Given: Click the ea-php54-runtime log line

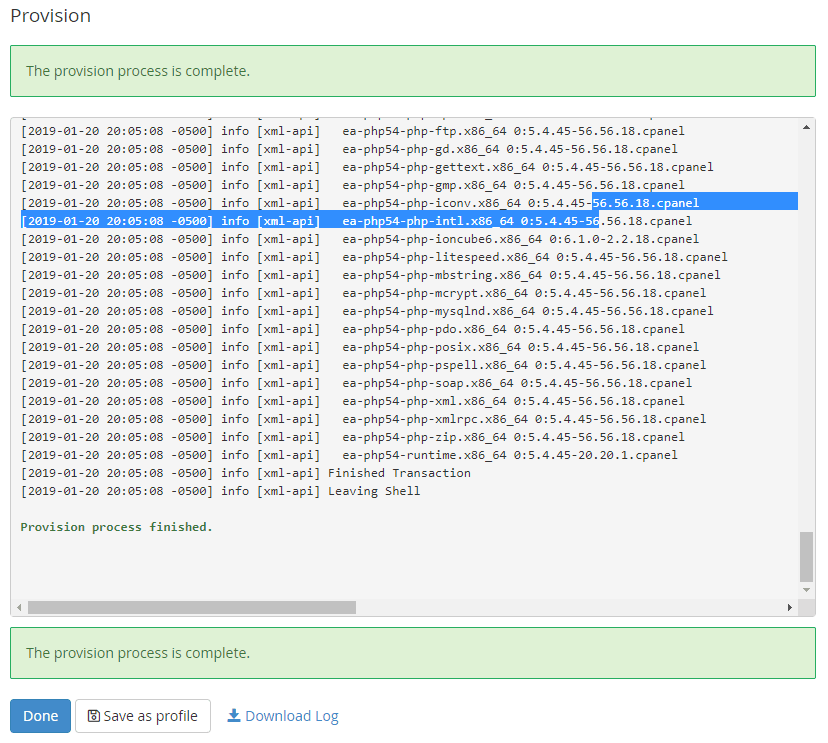Looking at the screenshot, I should pos(349,455).
